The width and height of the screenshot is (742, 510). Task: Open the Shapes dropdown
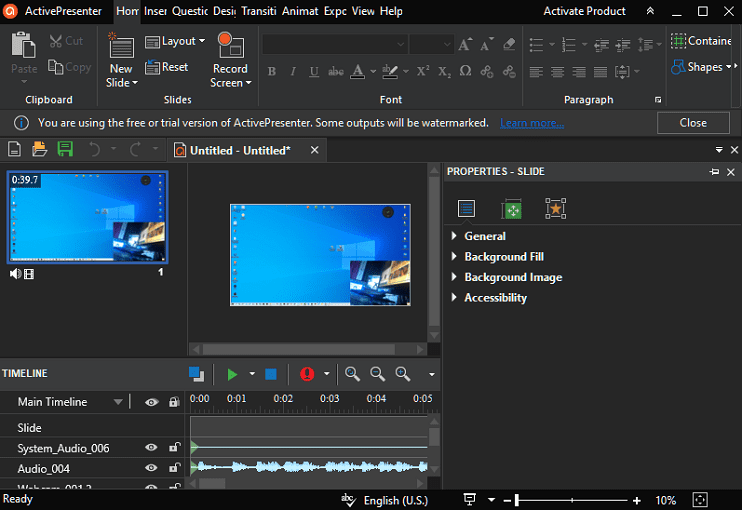tap(701, 67)
